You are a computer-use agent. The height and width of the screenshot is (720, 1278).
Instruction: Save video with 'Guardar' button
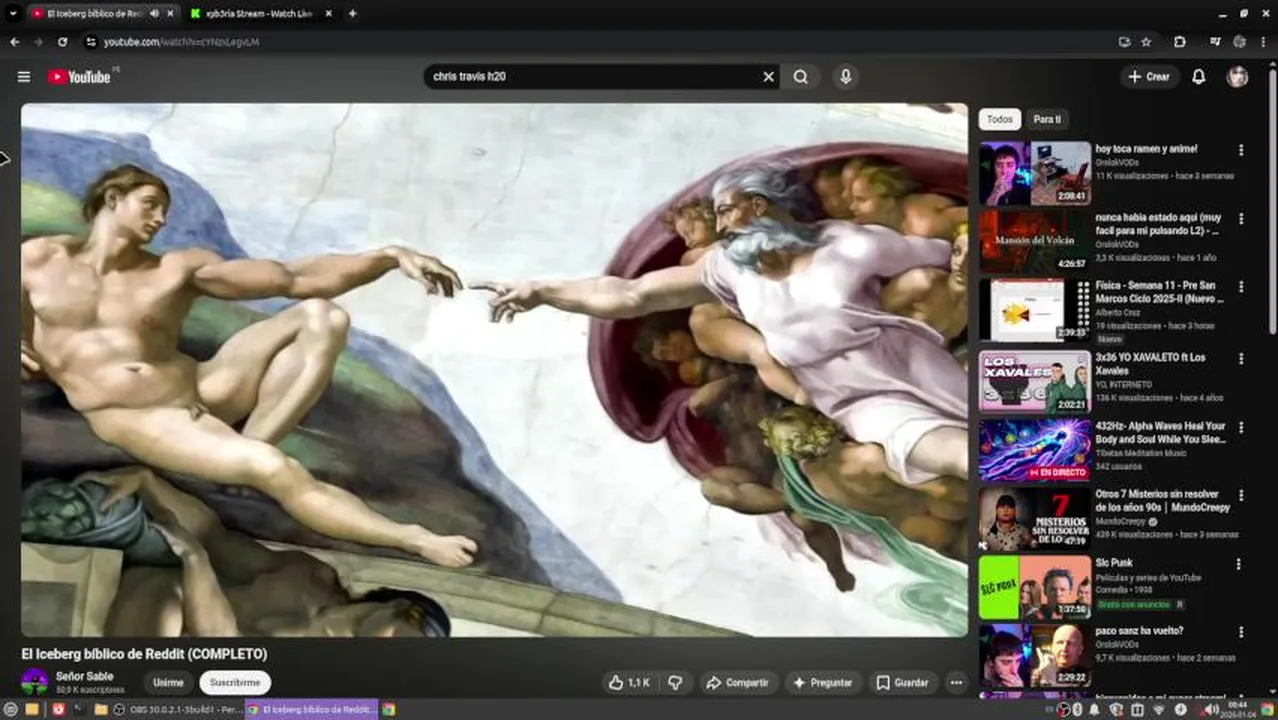pyautogui.click(x=903, y=682)
